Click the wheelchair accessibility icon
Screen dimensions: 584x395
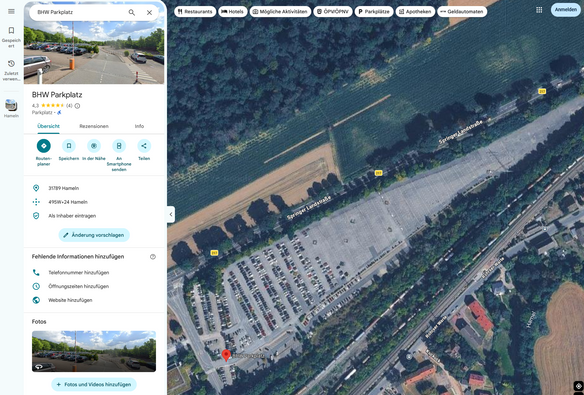click(59, 112)
